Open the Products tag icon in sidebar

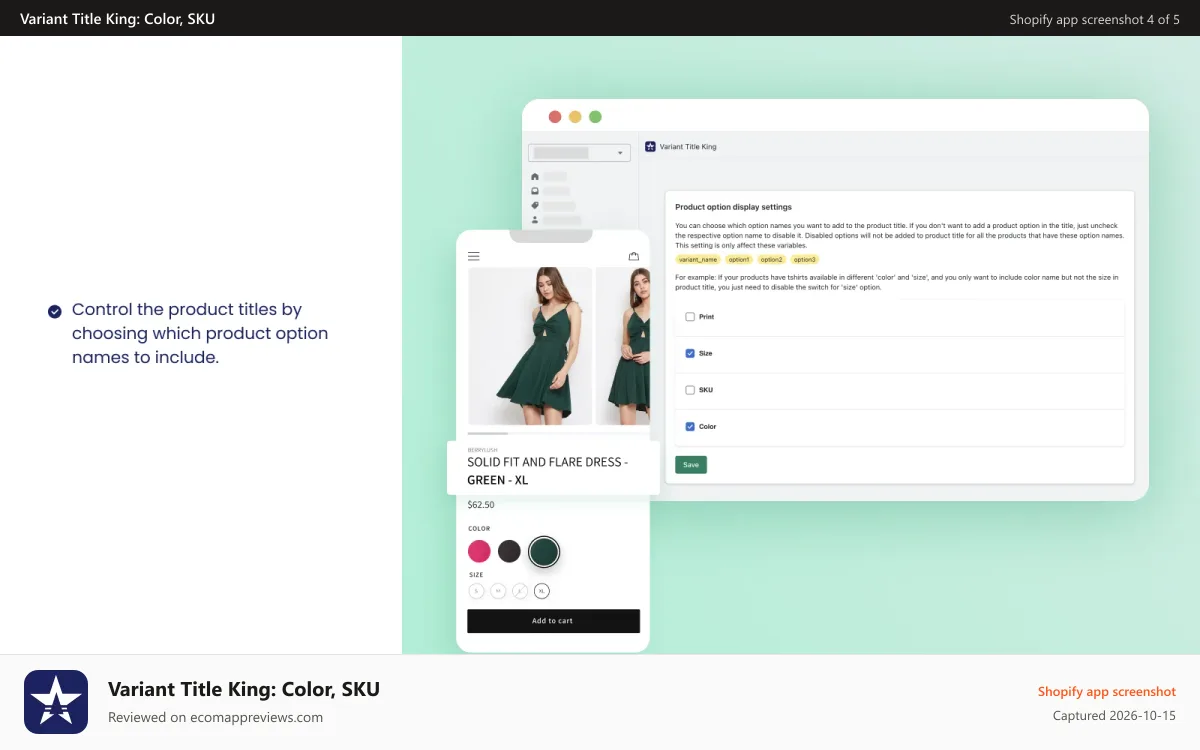535,205
